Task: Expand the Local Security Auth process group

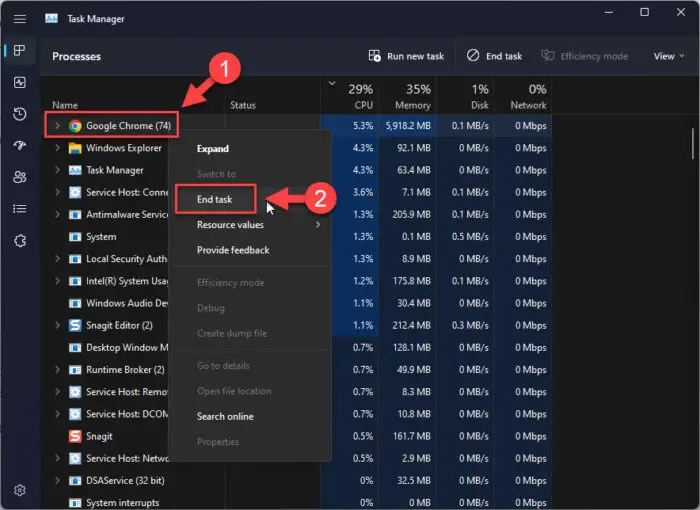Action: coord(57,259)
